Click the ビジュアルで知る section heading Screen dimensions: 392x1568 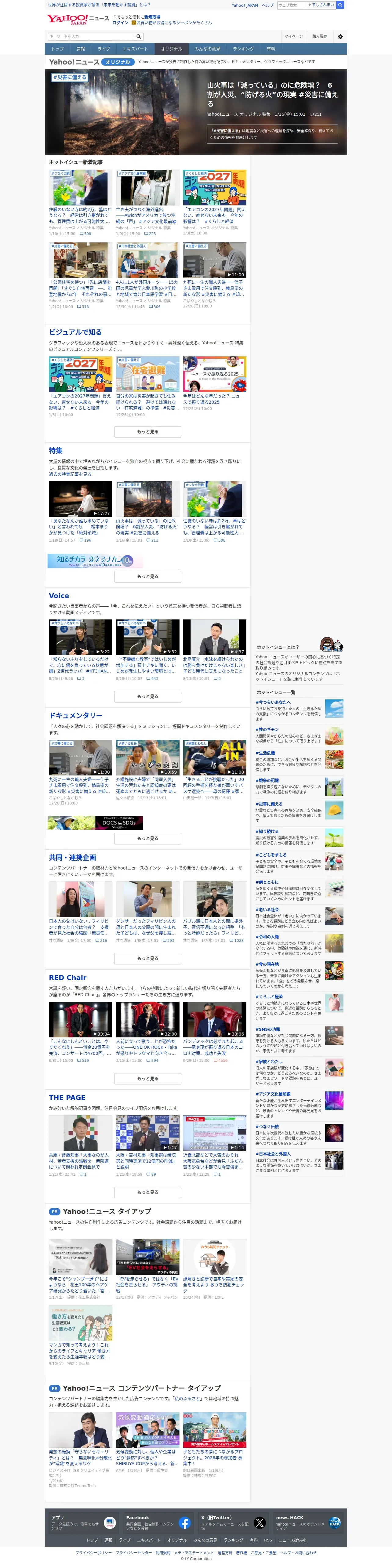(75, 332)
